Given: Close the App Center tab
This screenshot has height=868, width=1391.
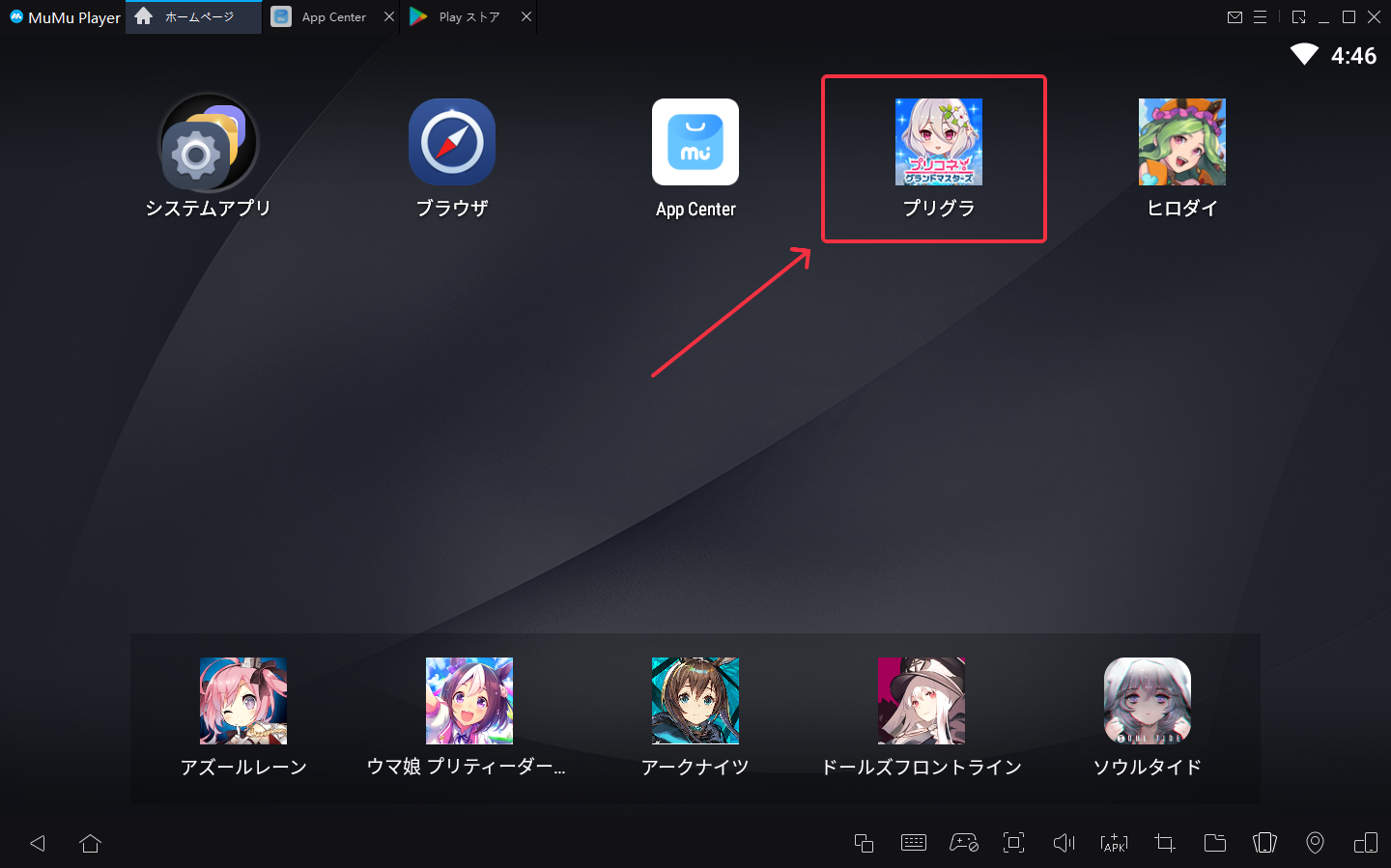Looking at the screenshot, I should (x=388, y=17).
